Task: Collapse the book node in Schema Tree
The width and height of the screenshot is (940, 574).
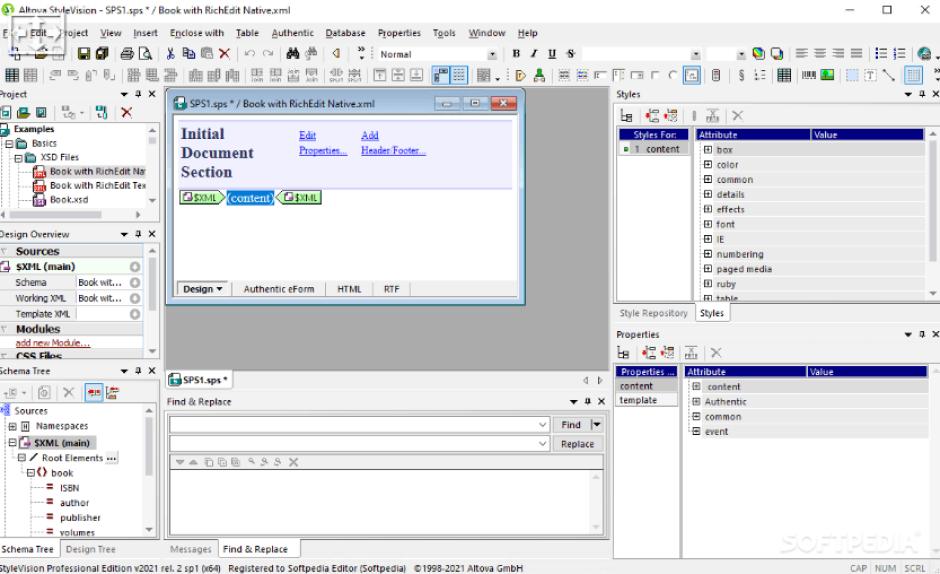Action: (30, 473)
